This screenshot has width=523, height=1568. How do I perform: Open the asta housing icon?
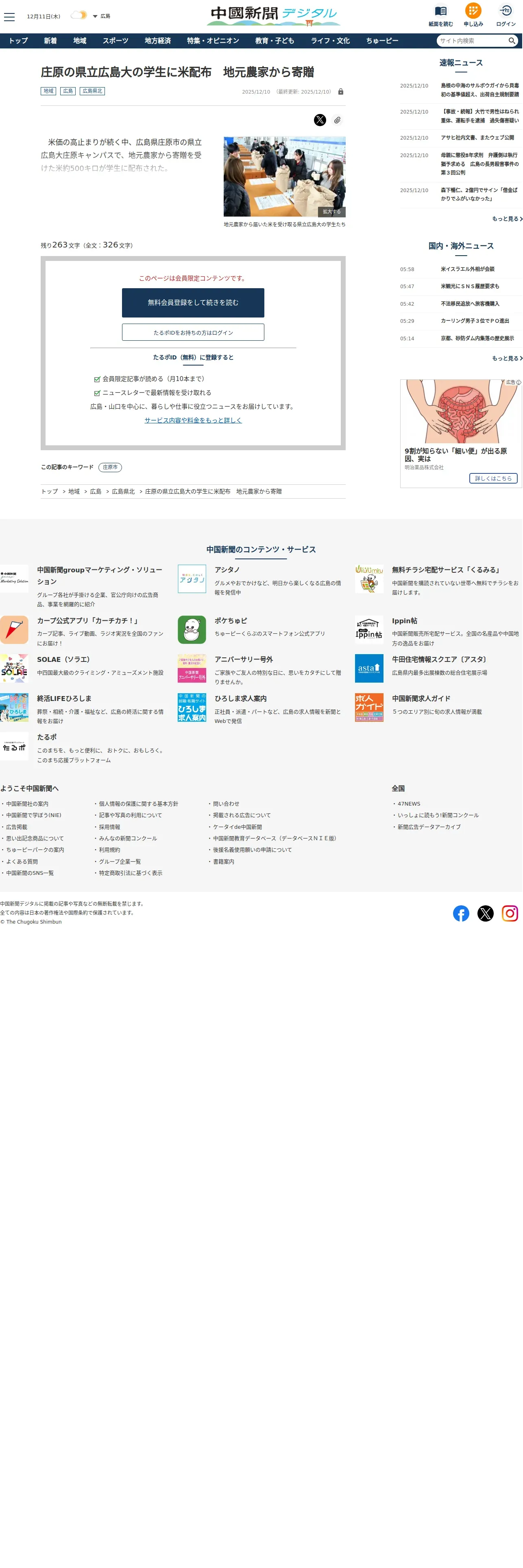(369, 669)
